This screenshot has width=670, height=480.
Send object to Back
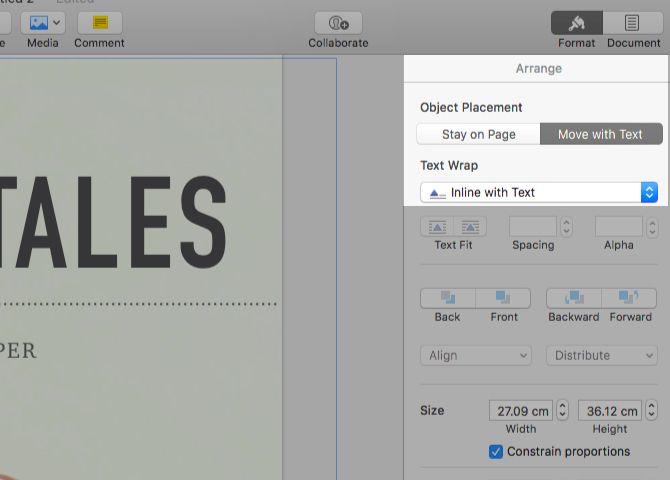448,298
